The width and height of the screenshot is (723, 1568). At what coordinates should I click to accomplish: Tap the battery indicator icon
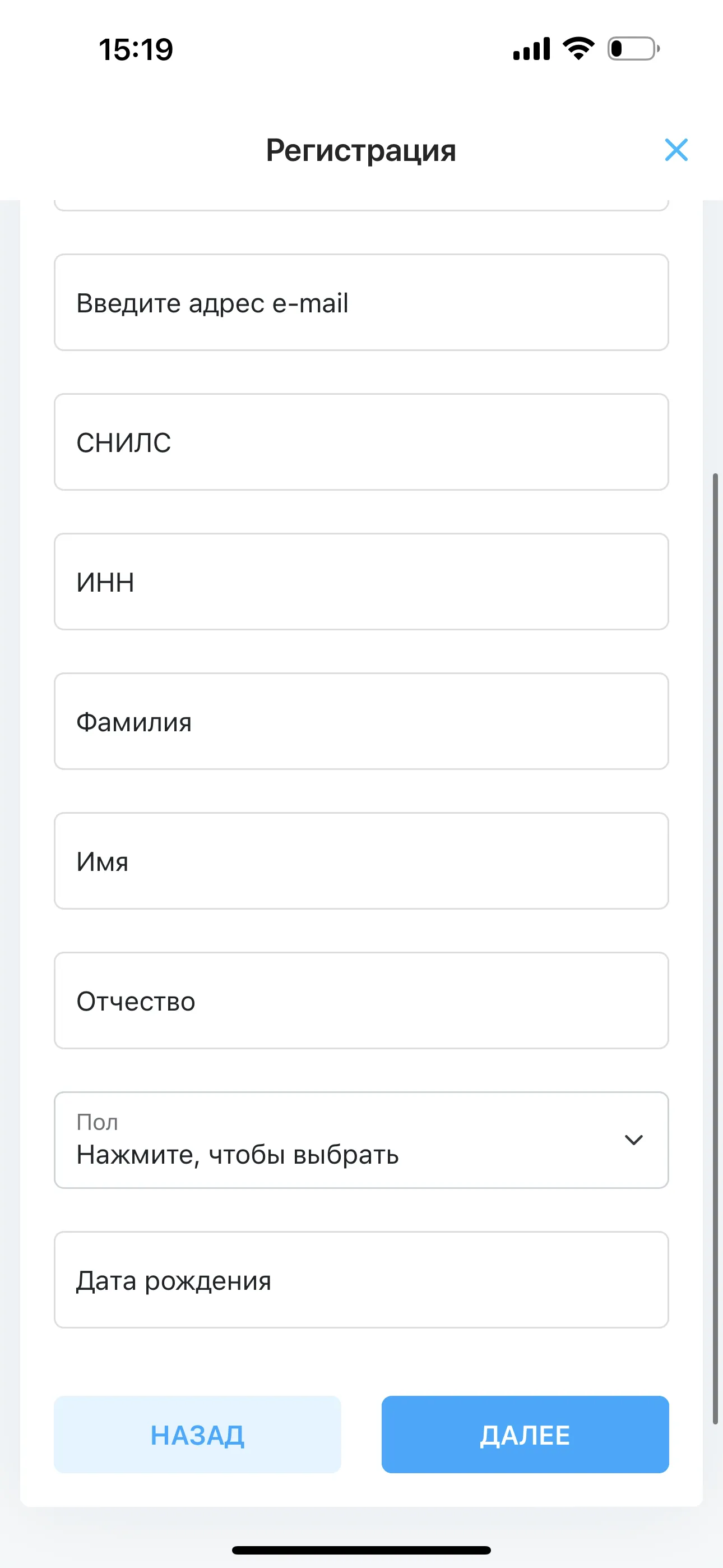[633, 49]
